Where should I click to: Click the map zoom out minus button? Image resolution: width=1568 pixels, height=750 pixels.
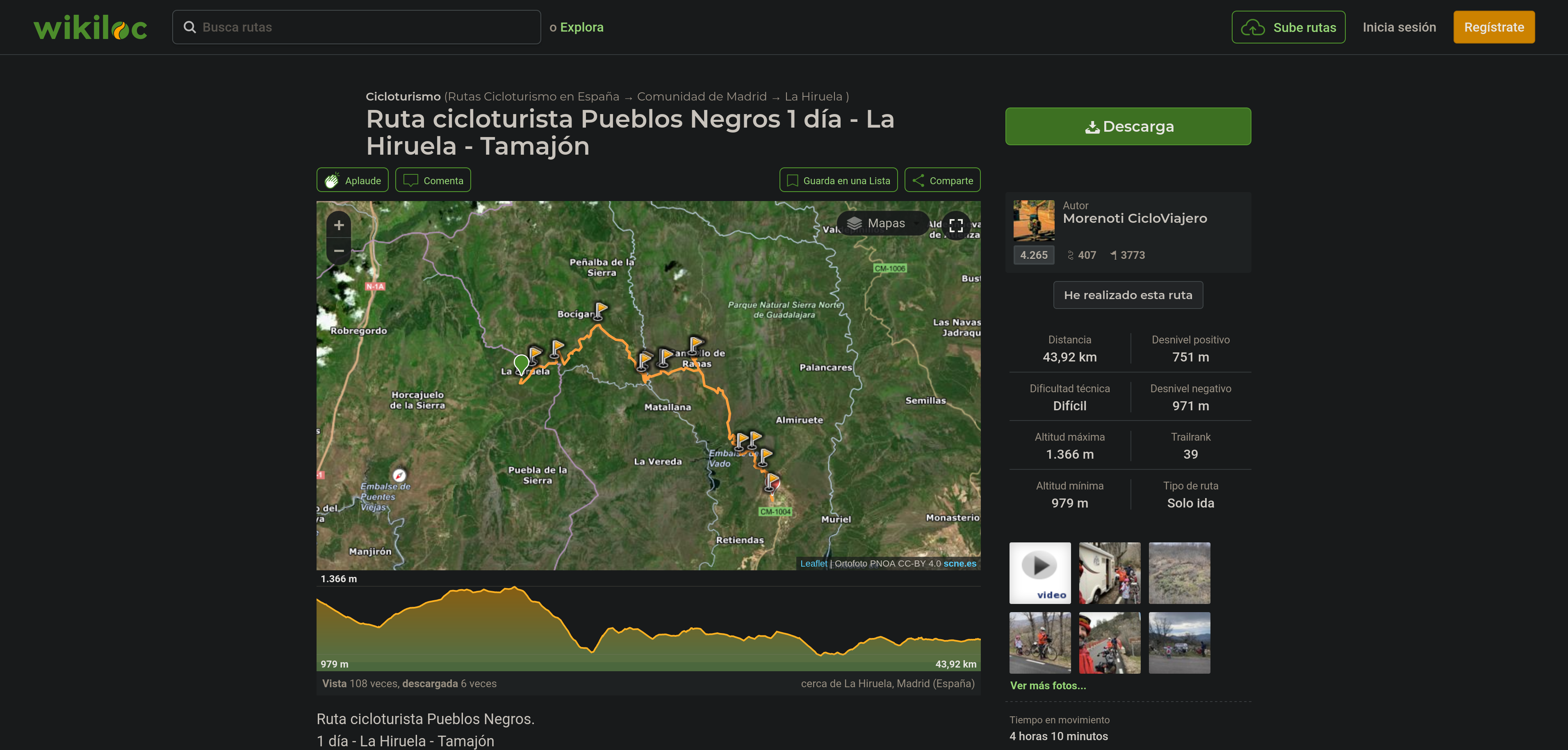[x=339, y=251]
